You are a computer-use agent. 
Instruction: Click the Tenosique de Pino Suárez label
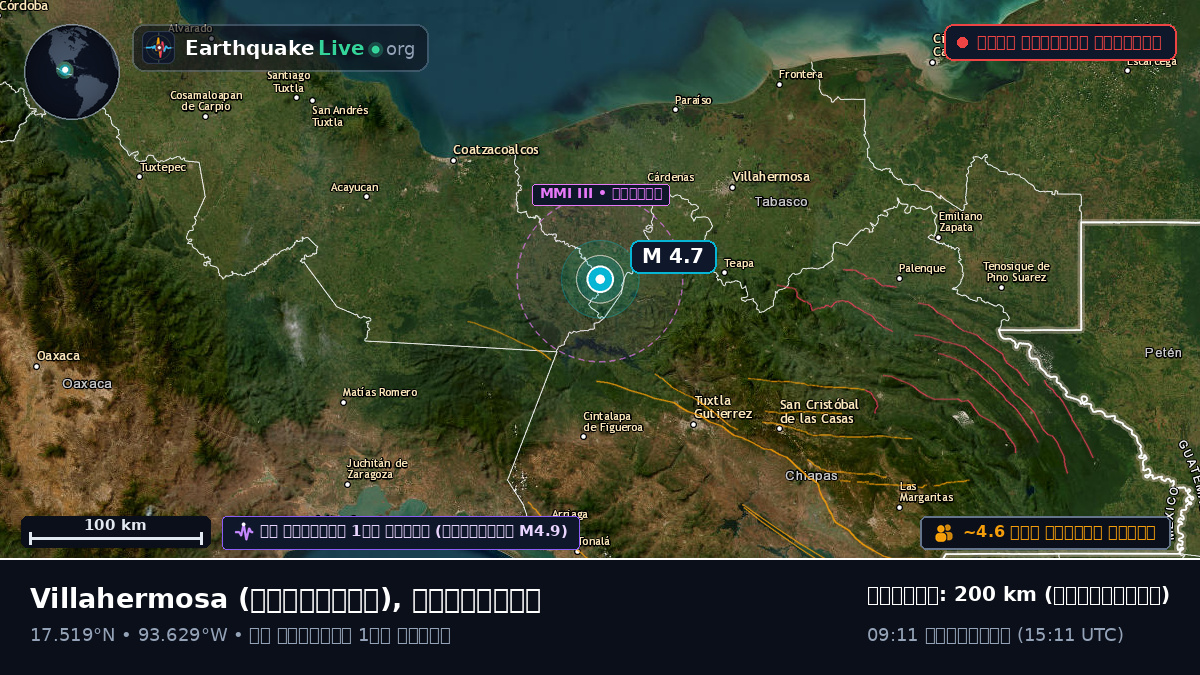click(x=1017, y=271)
